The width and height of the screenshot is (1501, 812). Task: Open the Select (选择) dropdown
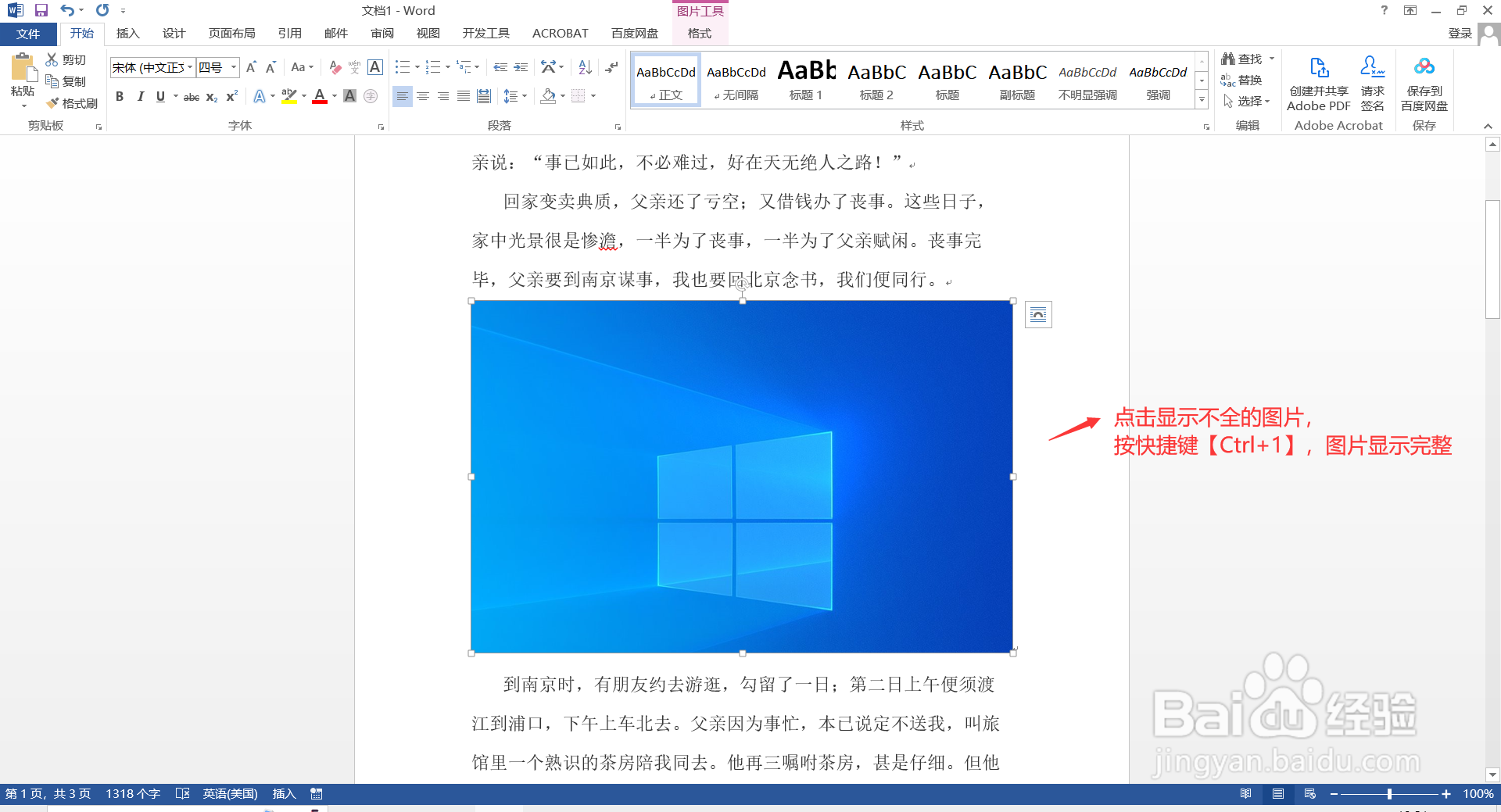coord(1247,102)
